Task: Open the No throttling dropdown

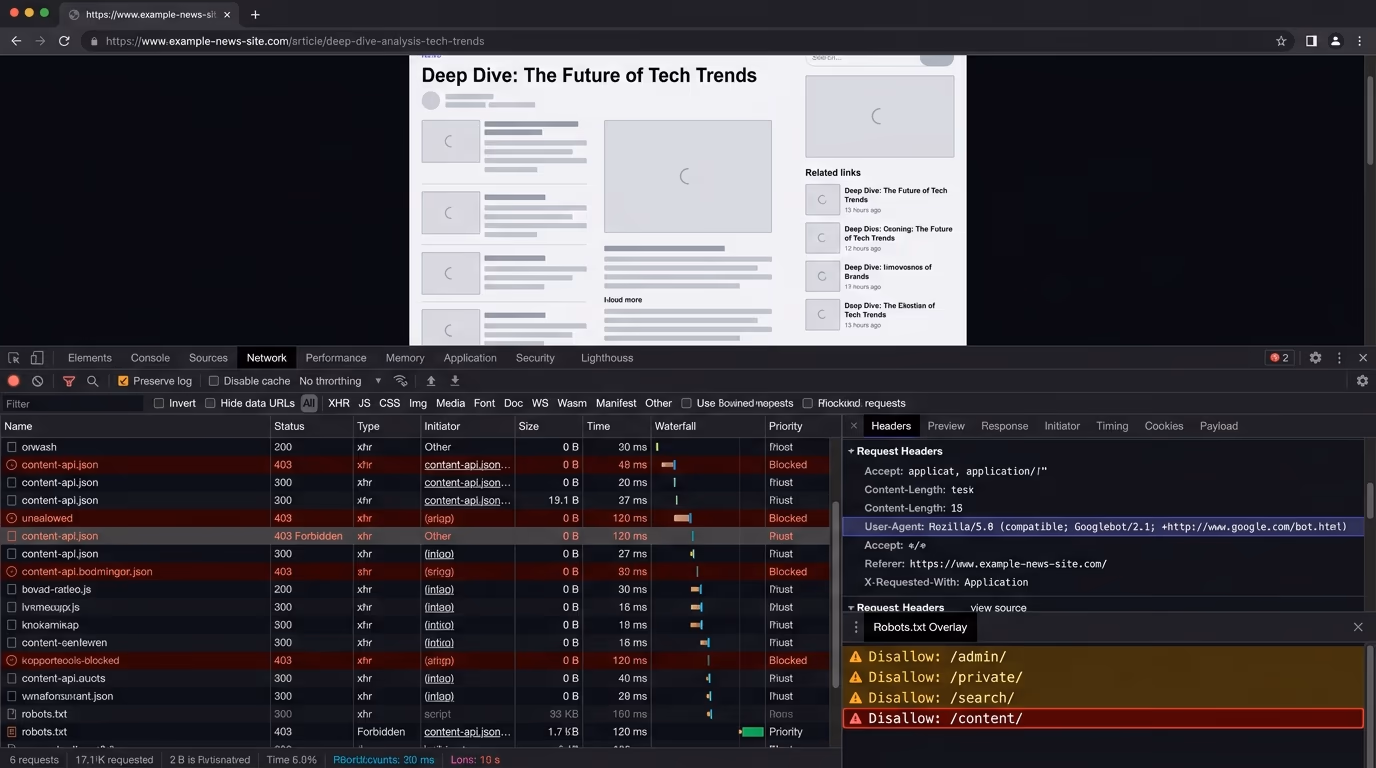Action: (340, 381)
